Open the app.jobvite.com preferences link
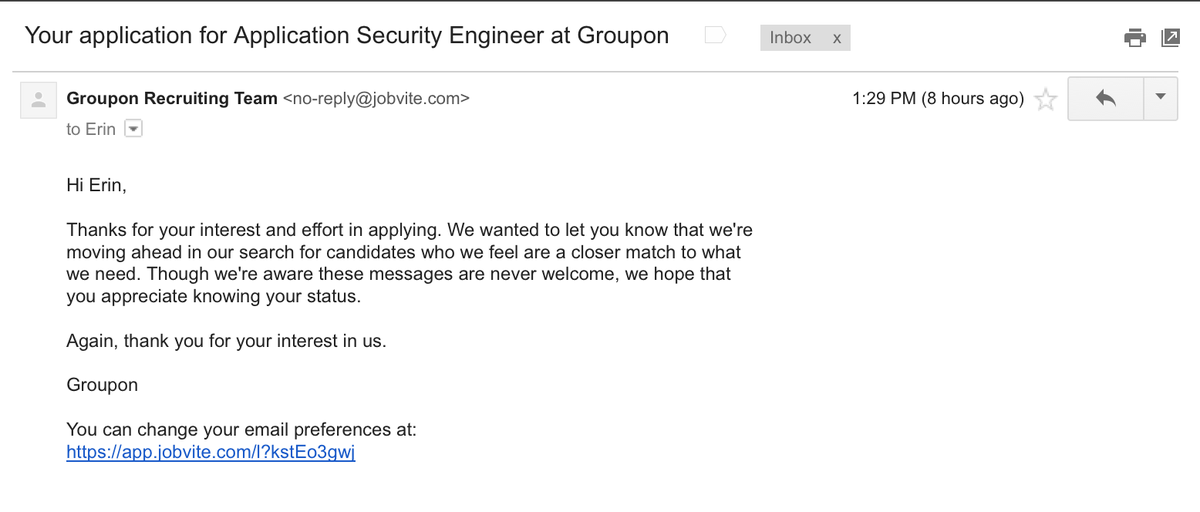 point(211,452)
